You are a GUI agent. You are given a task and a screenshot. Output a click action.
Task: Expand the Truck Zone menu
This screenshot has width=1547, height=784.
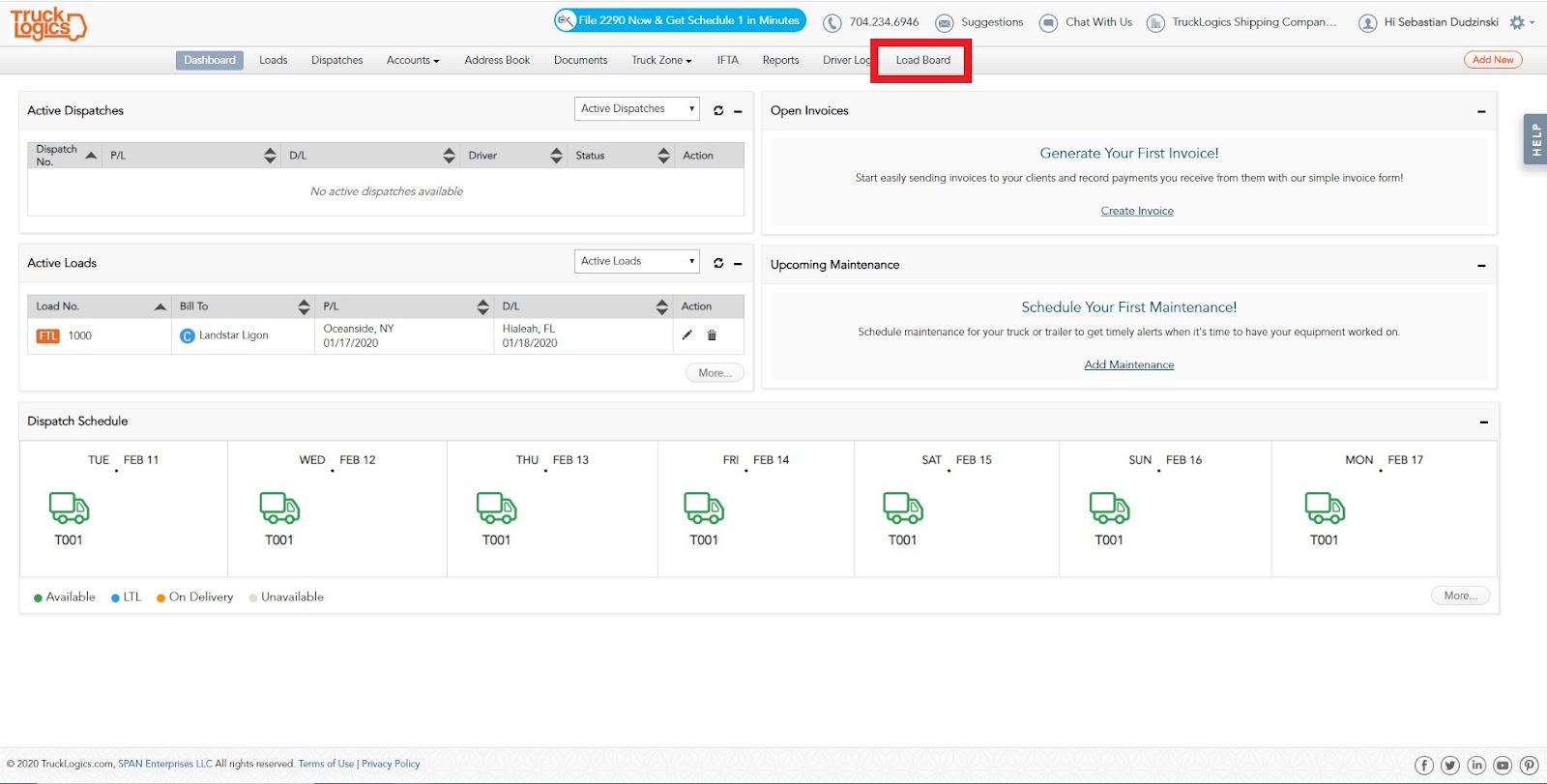click(661, 60)
